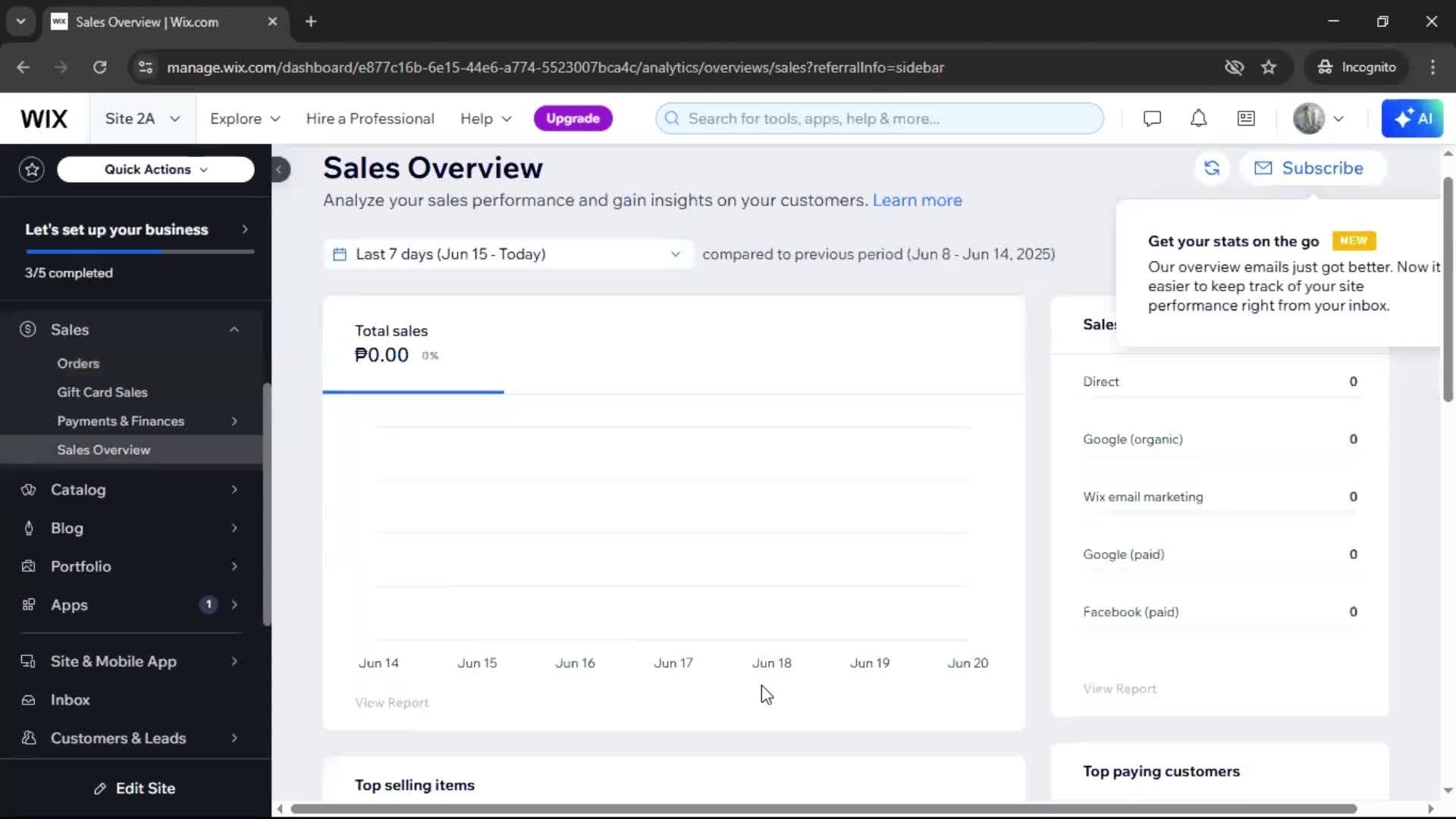Click the vertical page scrollbar
This screenshot has width=1456, height=819.
1448,289
